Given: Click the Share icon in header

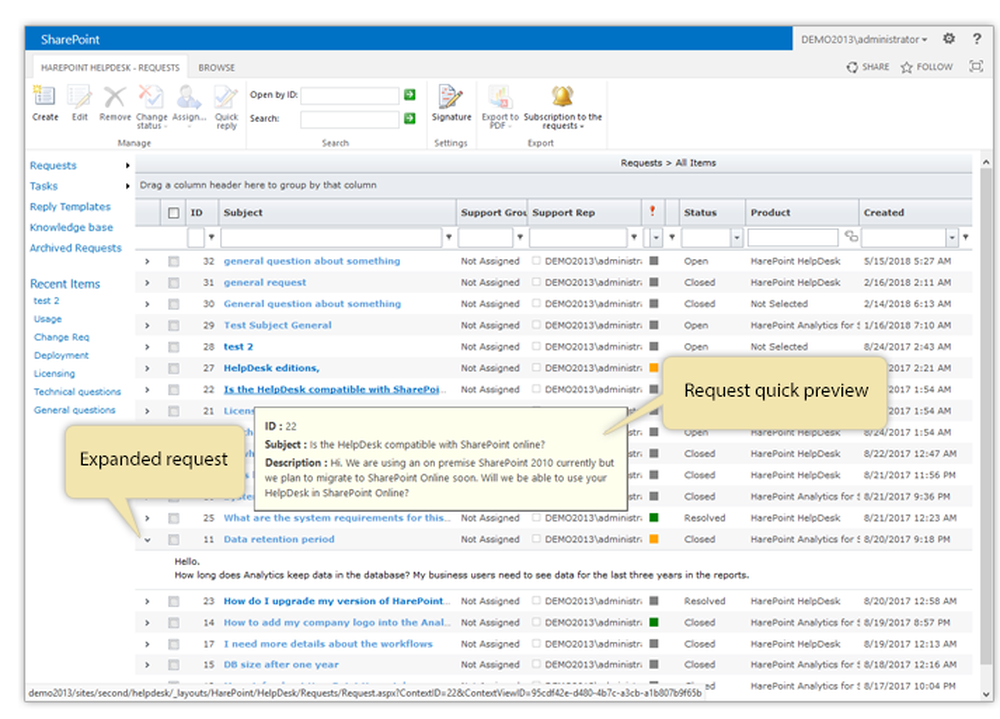Looking at the screenshot, I should point(852,67).
